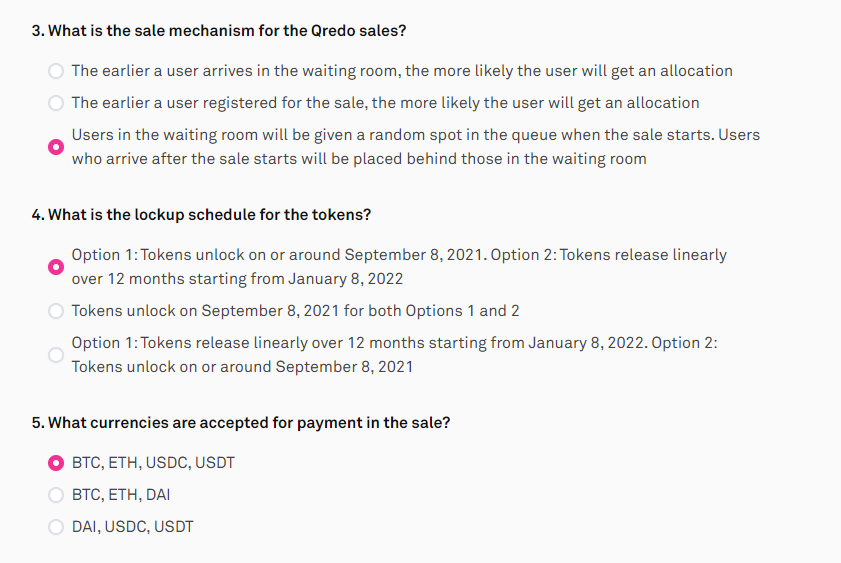The width and height of the screenshot is (841, 563).
Task: Click answer text 'DAI, USDC, USDT'
Action: coord(132,526)
